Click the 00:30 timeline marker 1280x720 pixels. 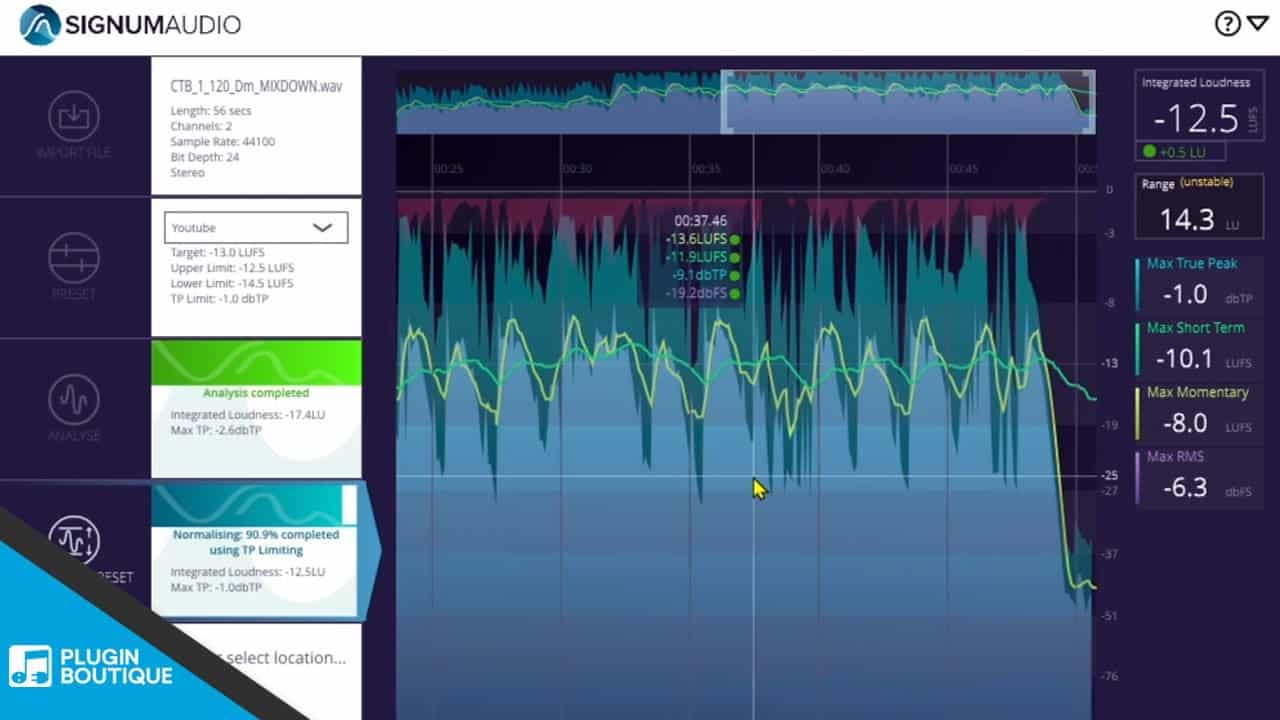coord(577,169)
